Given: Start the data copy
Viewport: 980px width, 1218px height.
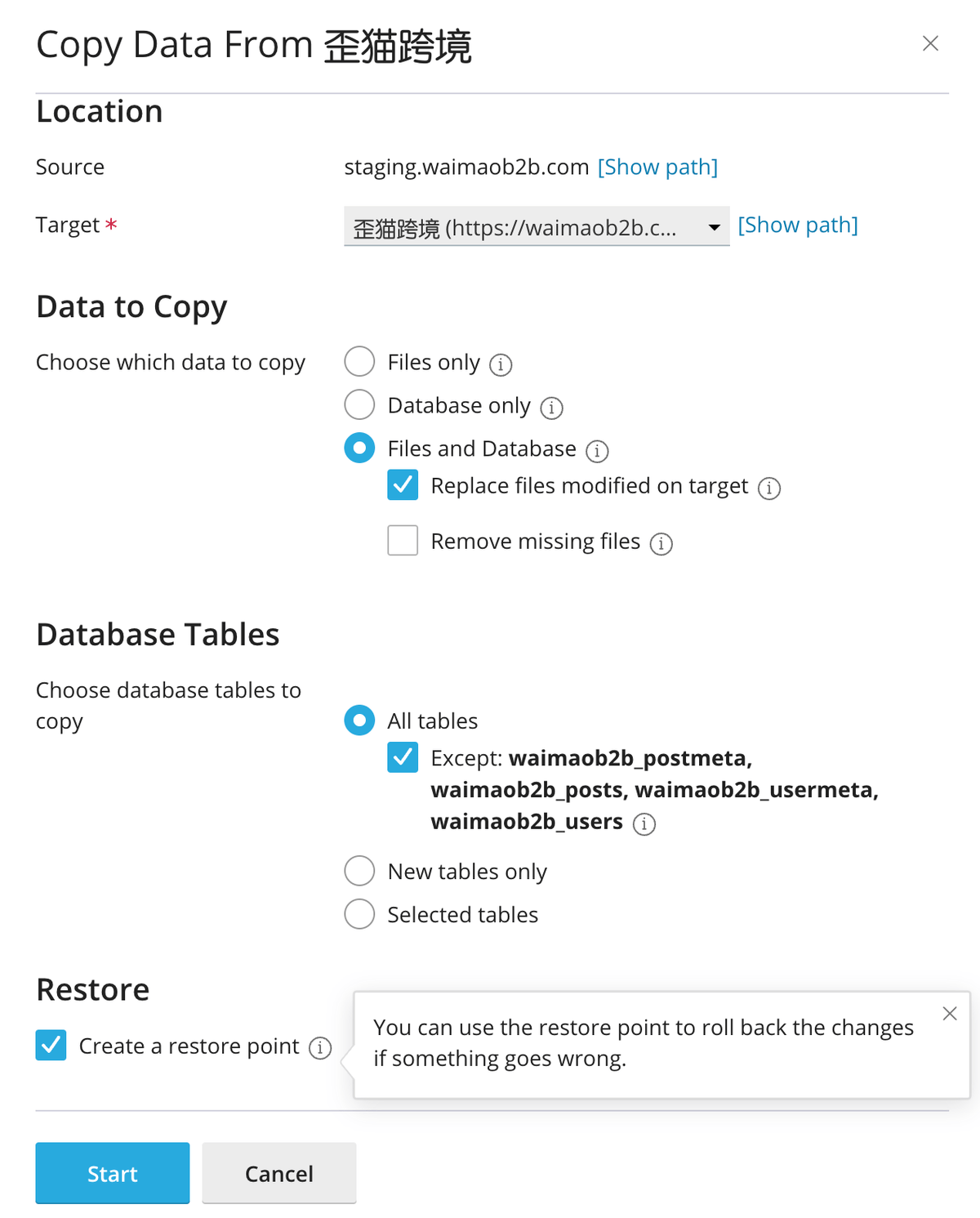Looking at the screenshot, I should pos(112,1173).
